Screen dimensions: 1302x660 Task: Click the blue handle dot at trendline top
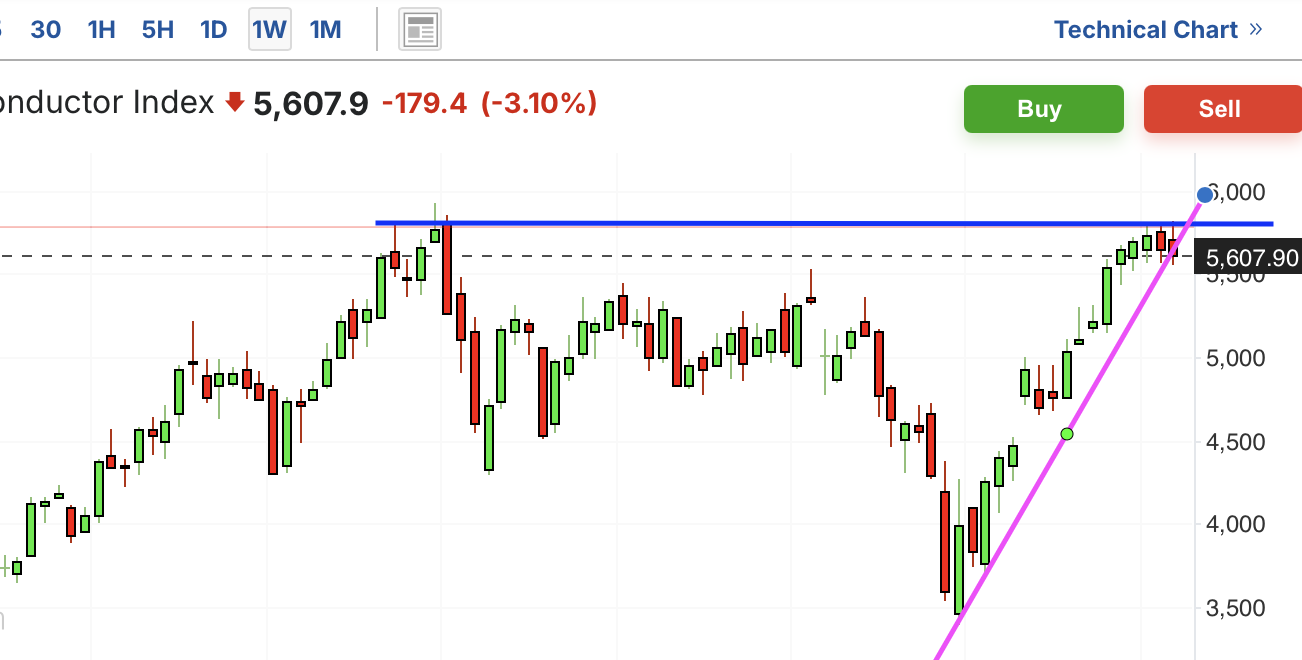coord(1205,194)
